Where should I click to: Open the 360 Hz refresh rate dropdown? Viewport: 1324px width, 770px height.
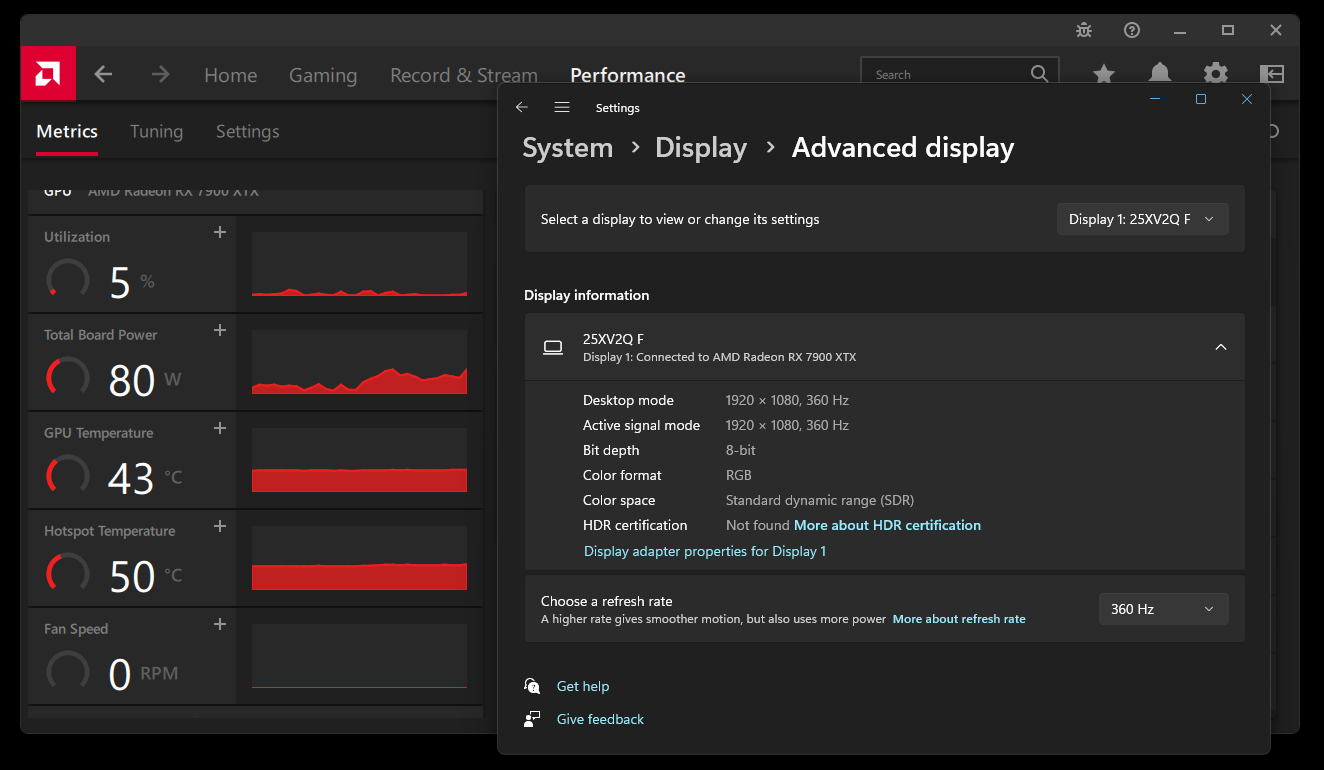click(1163, 609)
